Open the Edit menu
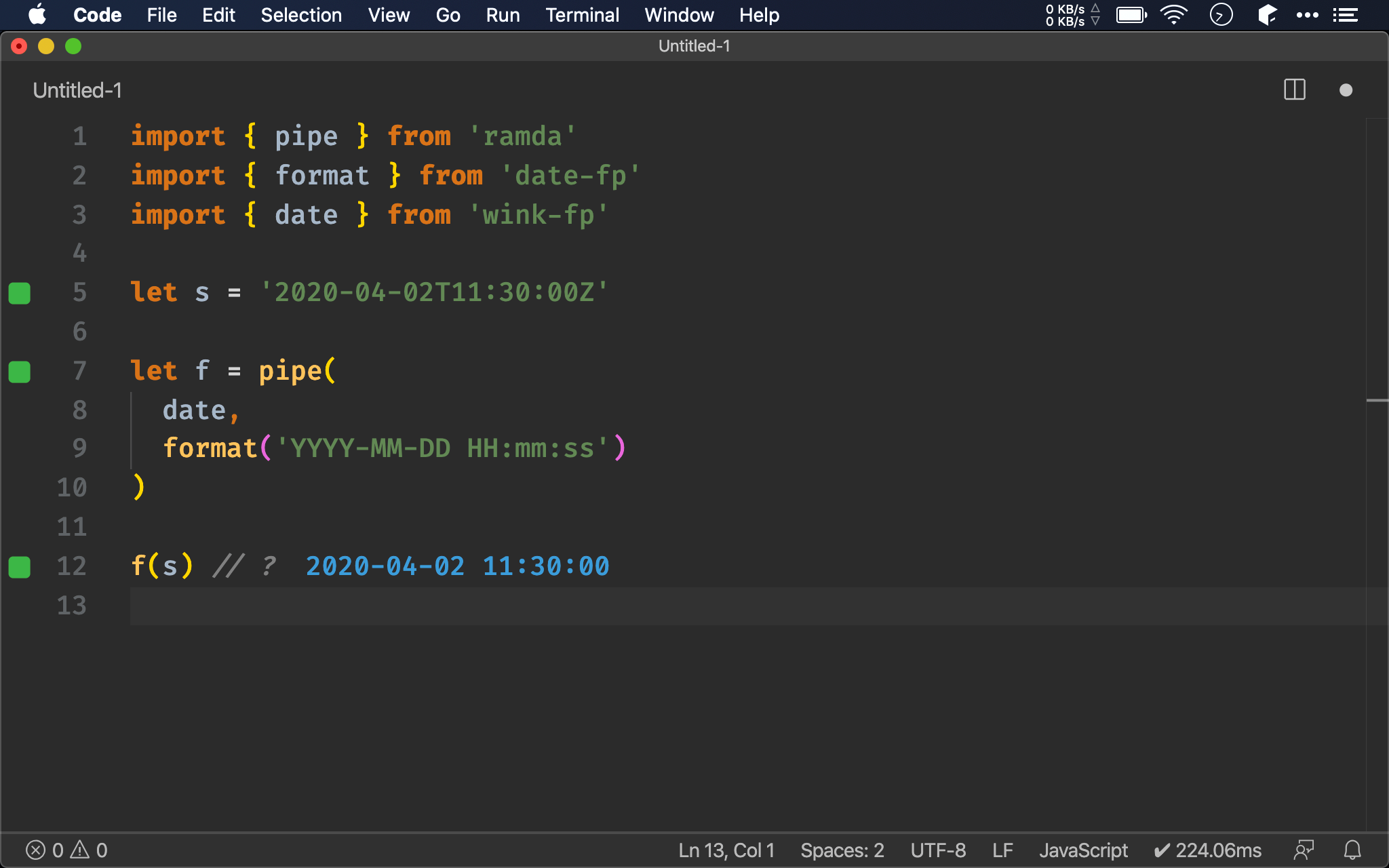 coord(218,15)
